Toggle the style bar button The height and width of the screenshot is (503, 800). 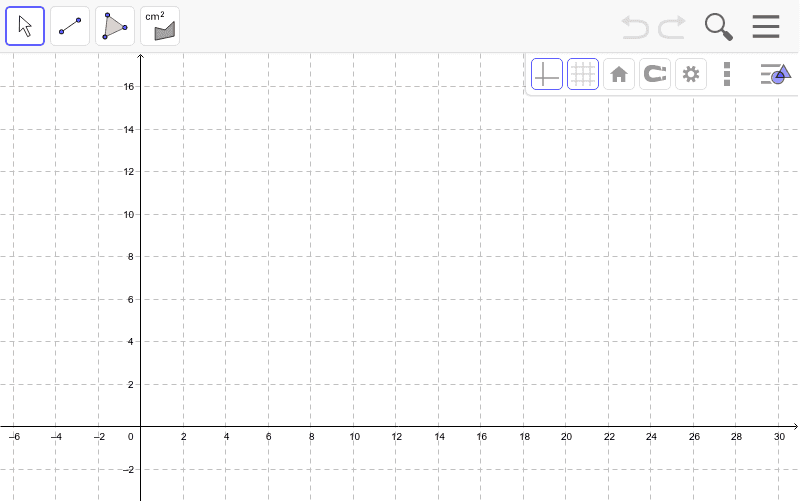coord(776,74)
